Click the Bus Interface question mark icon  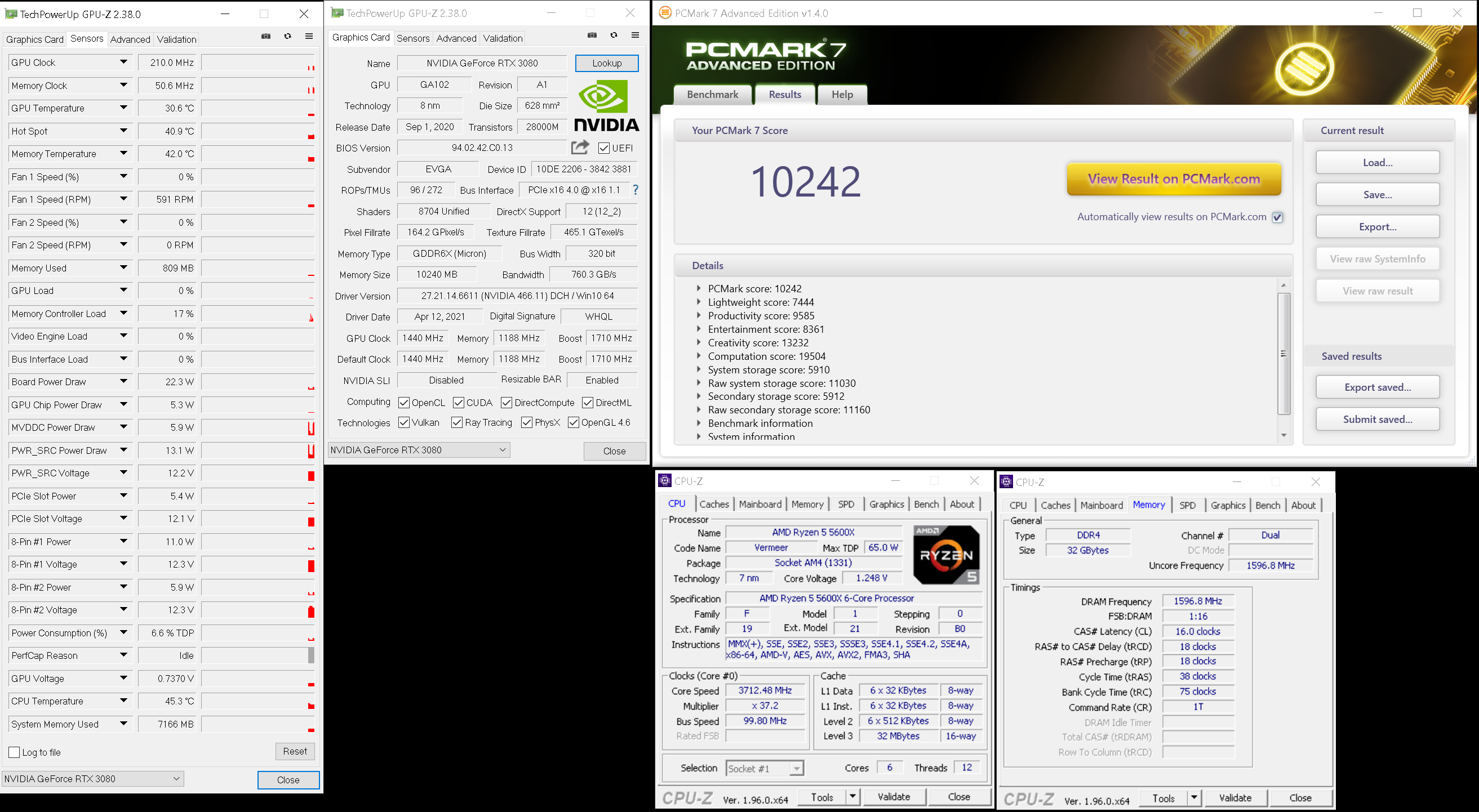(635, 189)
